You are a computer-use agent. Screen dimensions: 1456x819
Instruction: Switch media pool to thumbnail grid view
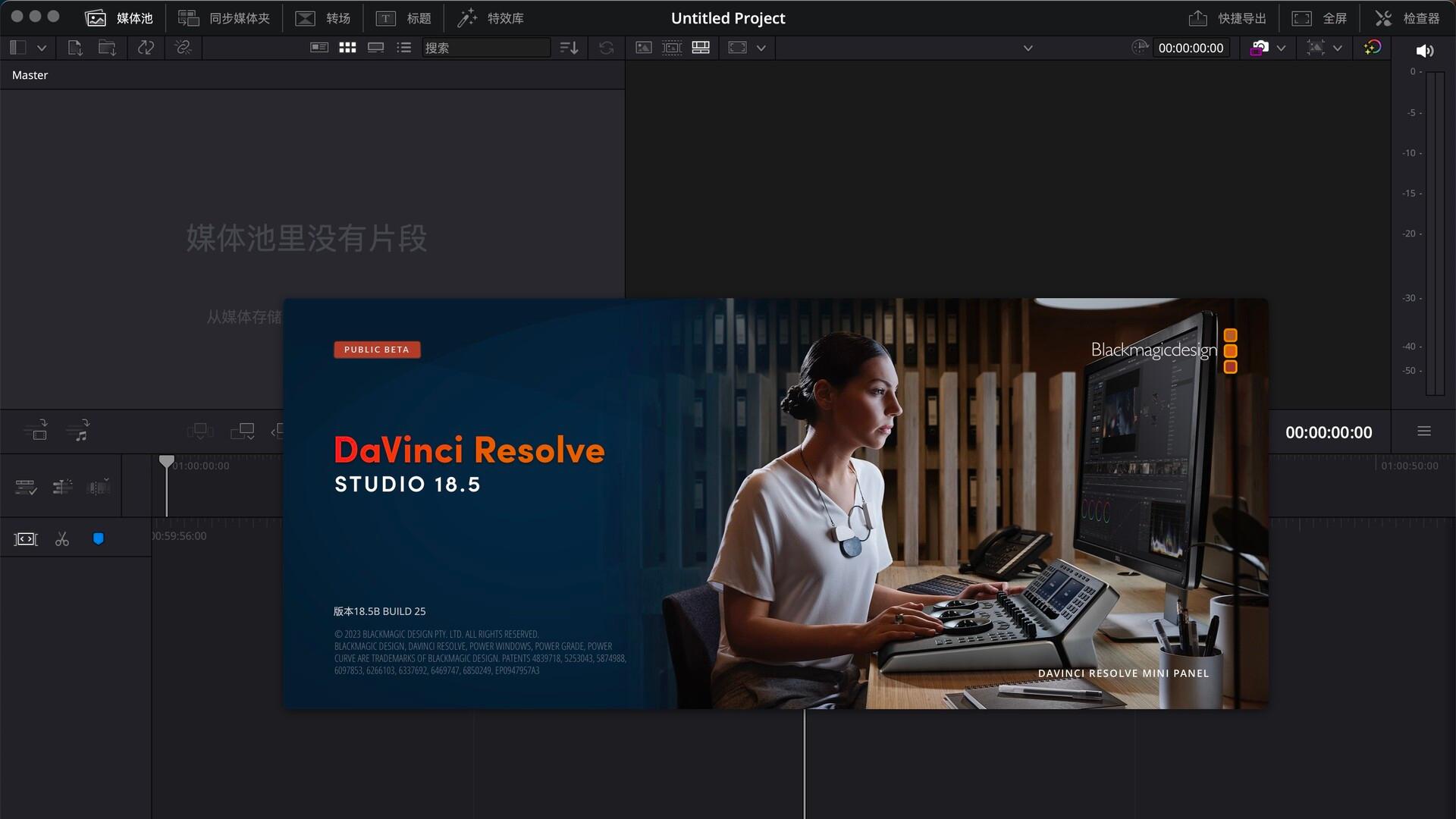(x=347, y=48)
